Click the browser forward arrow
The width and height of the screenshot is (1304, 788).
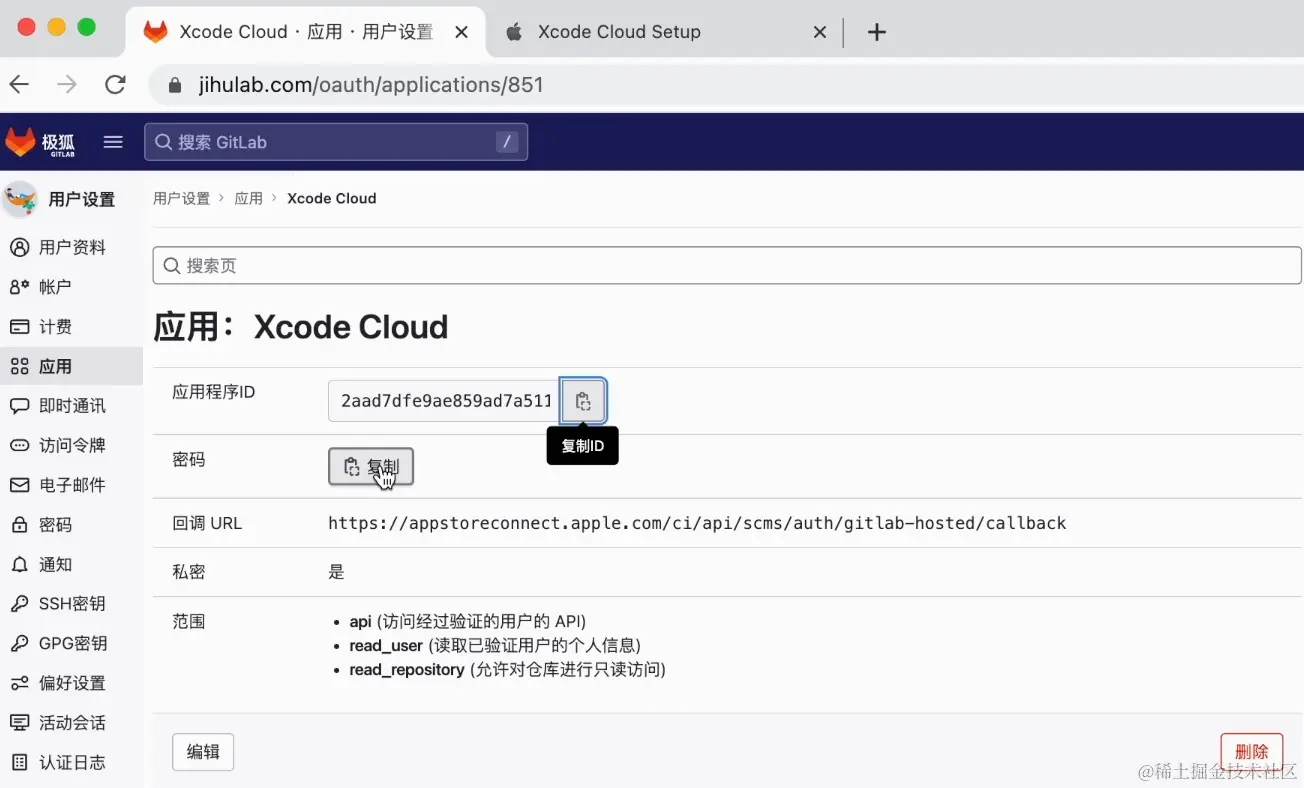point(67,85)
